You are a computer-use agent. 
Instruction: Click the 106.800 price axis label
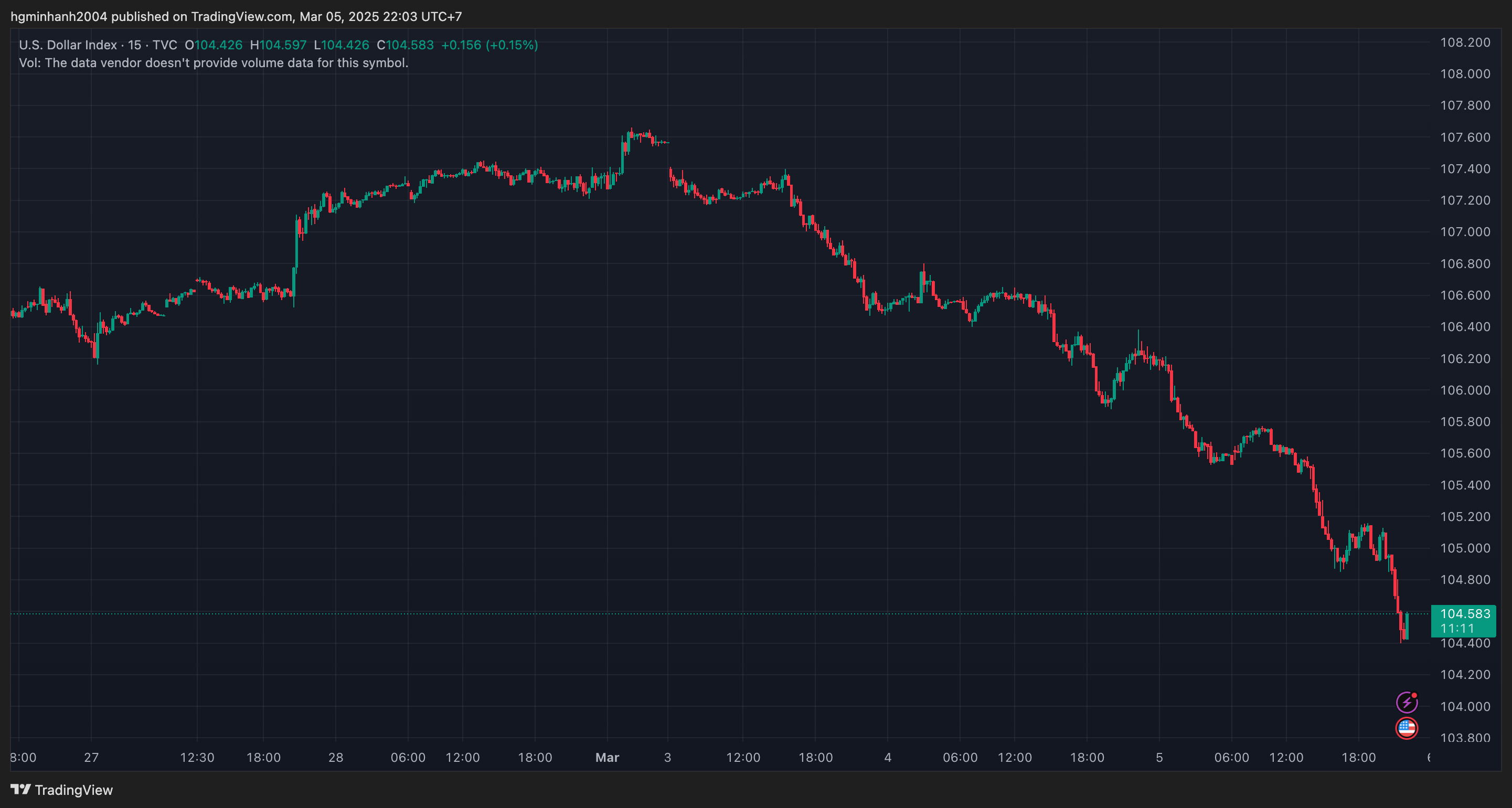1465,264
